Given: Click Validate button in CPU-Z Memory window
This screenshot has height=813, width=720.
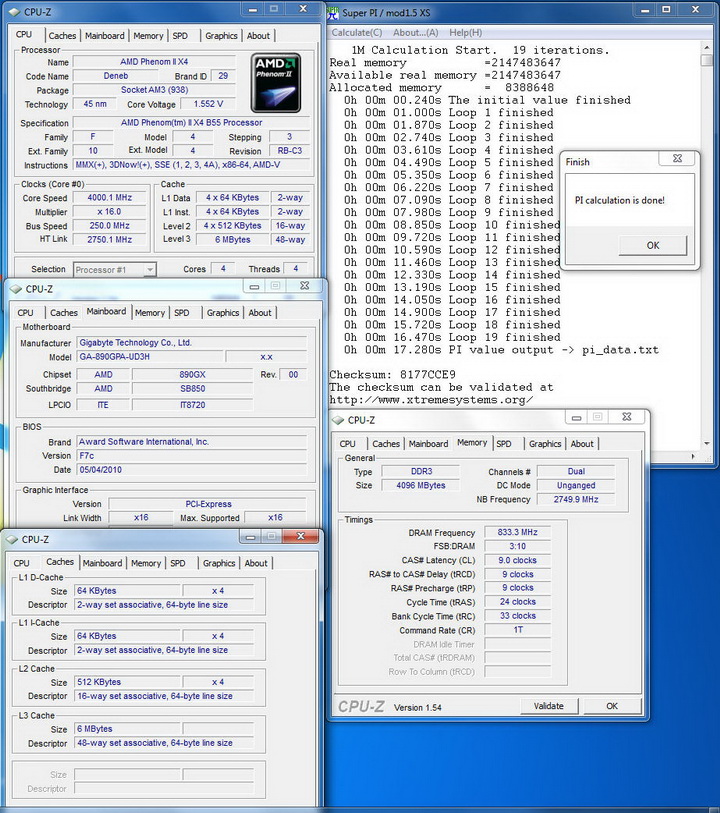Looking at the screenshot, I should 548,706.
